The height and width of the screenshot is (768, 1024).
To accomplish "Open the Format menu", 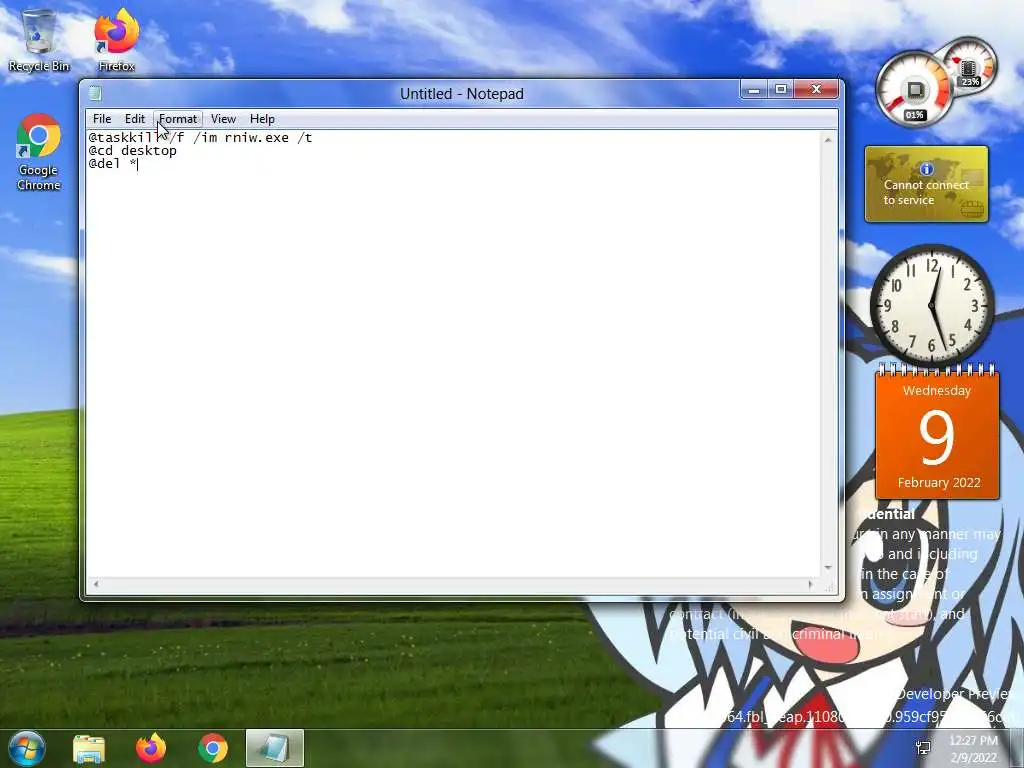I will pos(178,119).
